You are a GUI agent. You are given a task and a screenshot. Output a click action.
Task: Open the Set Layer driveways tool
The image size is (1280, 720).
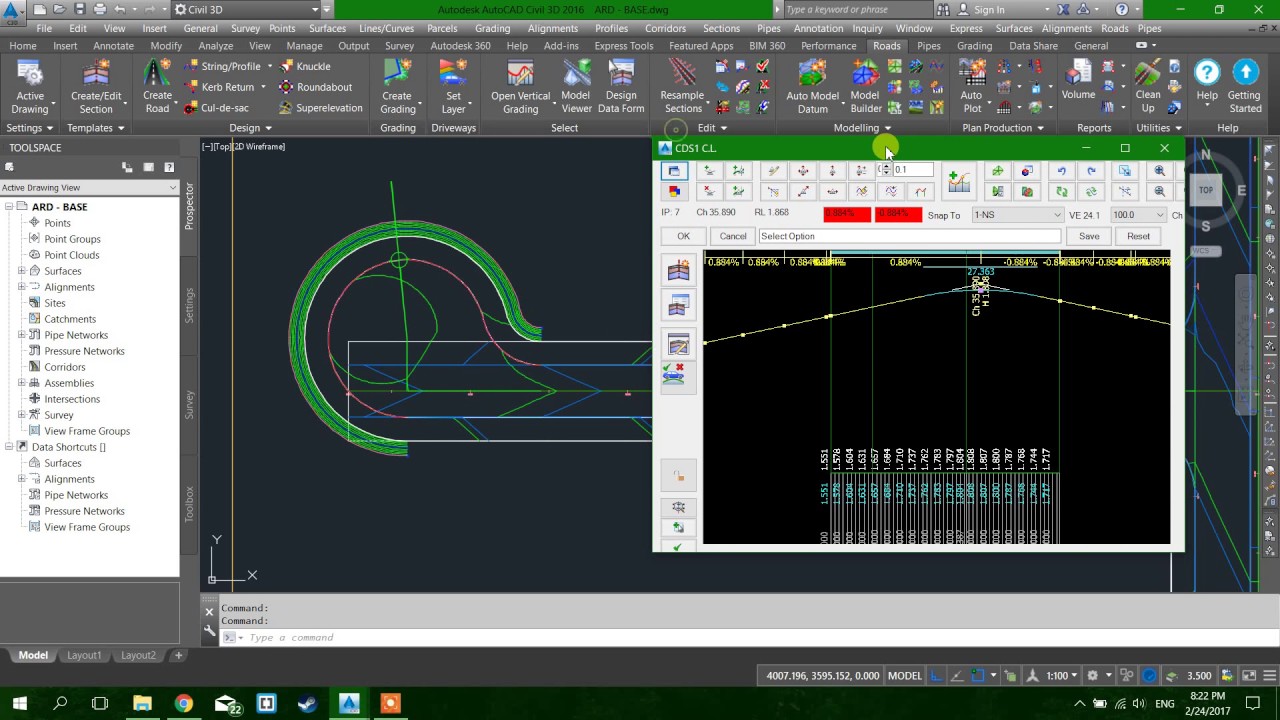pos(453,88)
